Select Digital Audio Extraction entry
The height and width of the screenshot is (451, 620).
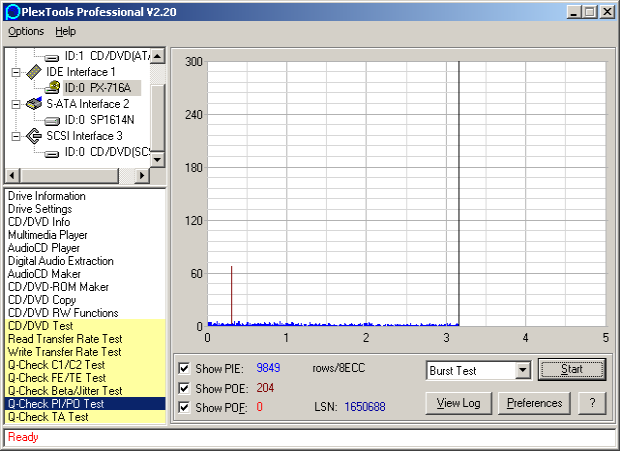point(85,261)
